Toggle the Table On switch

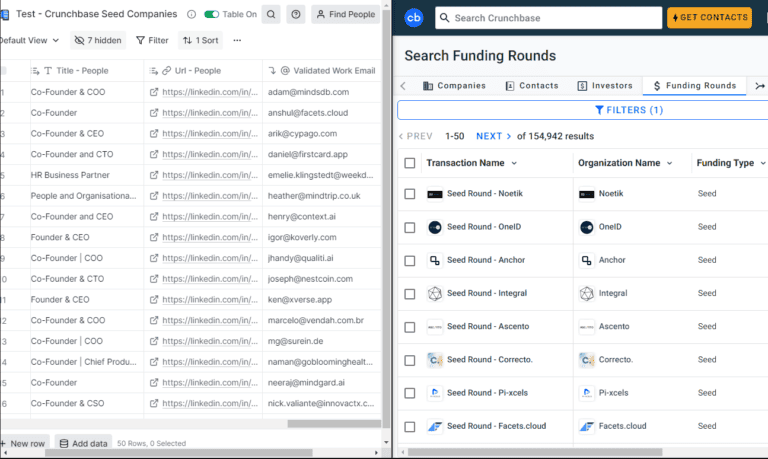[x=211, y=15]
